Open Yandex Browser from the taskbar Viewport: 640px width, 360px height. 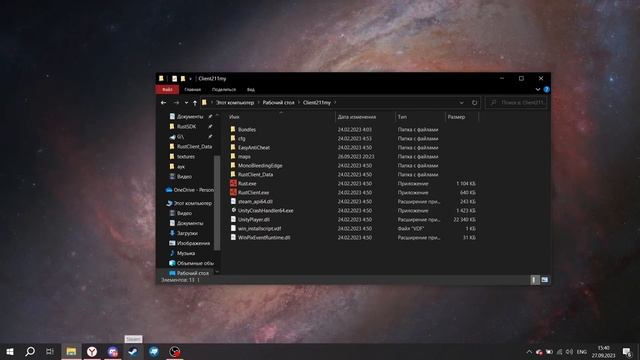pyautogui.click(x=92, y=351)
